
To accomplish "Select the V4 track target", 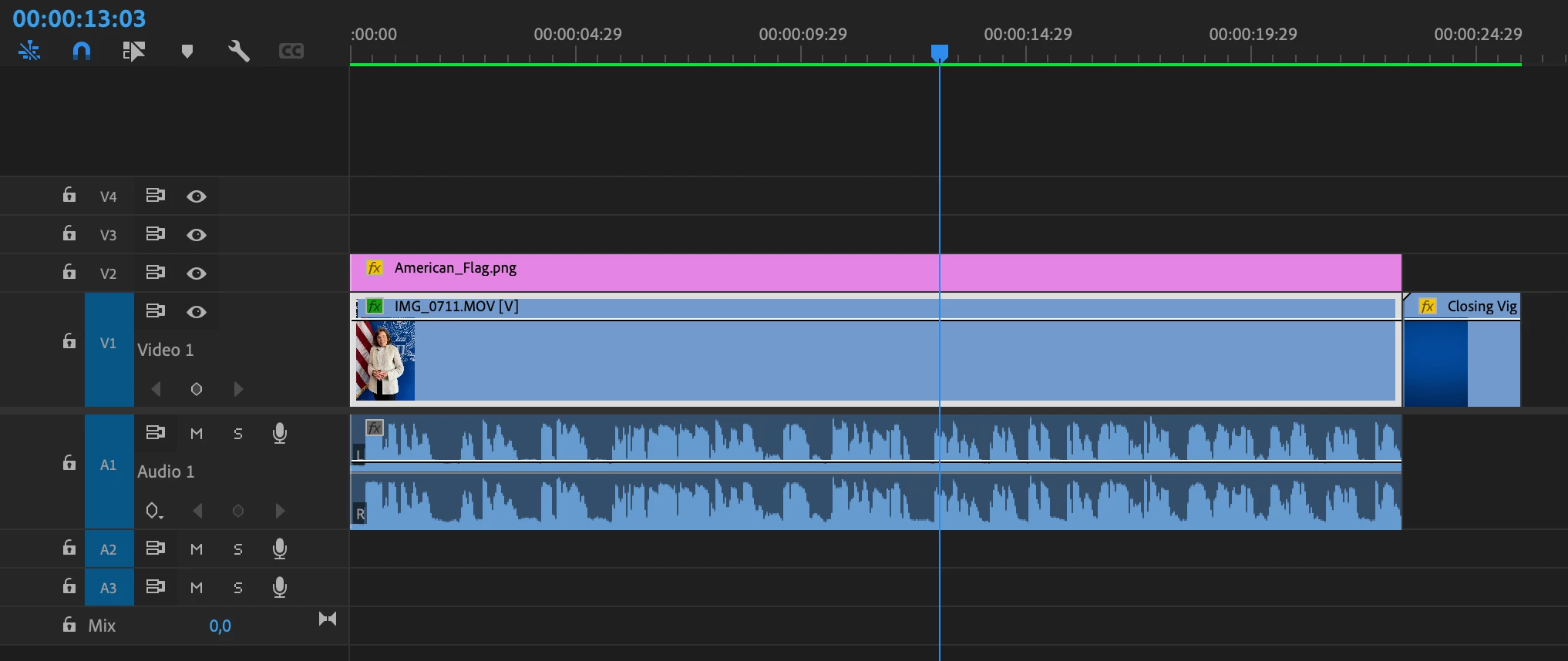I will 109,196.
